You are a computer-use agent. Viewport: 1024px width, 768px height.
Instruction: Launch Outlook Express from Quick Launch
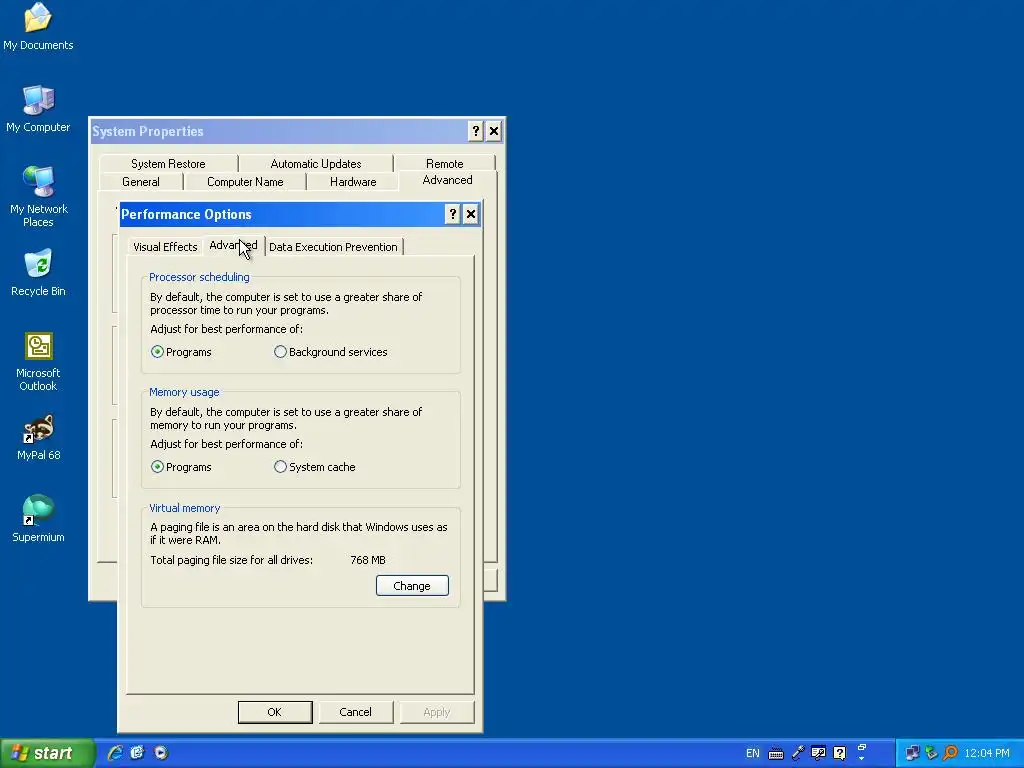[137, 753]
